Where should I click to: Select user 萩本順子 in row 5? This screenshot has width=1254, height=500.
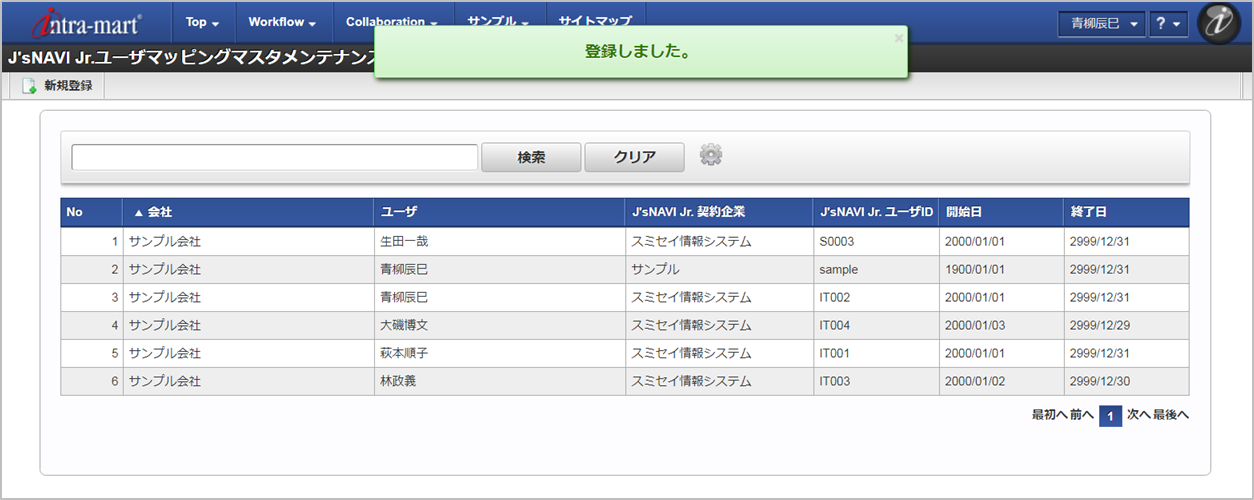[500, 353]
